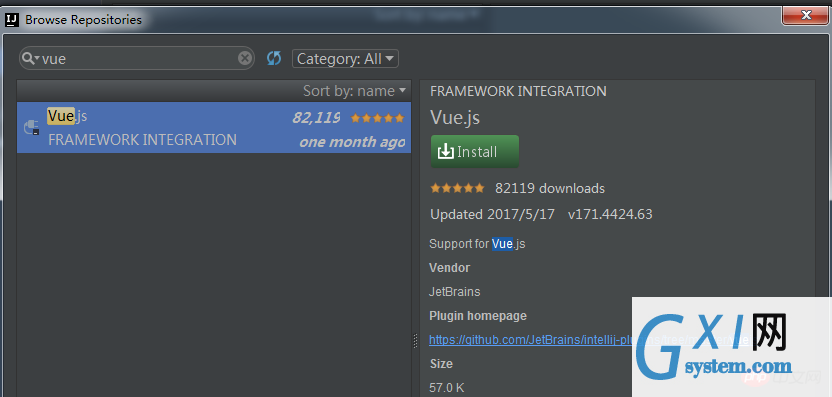832x397 pixels.
Task: Clear the vue search text
Action: pos(245,58)
